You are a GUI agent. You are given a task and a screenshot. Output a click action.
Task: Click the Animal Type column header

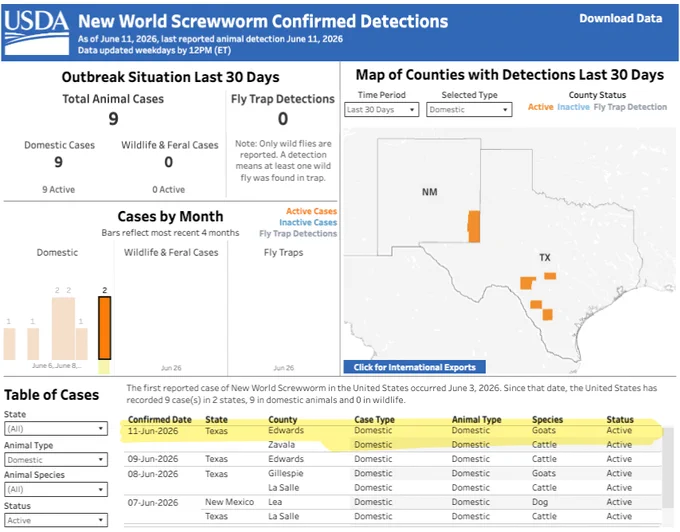pyautogui.click(x=476, y=420)
